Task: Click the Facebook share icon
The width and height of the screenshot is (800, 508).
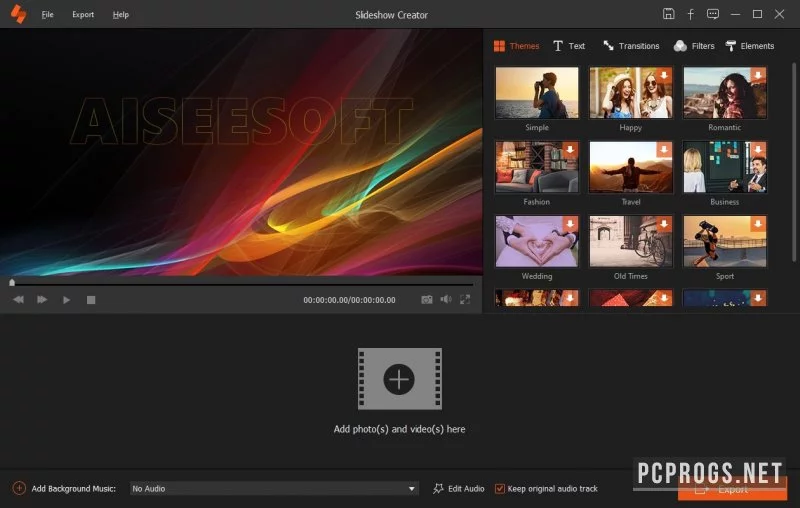Action: point(690,14)
